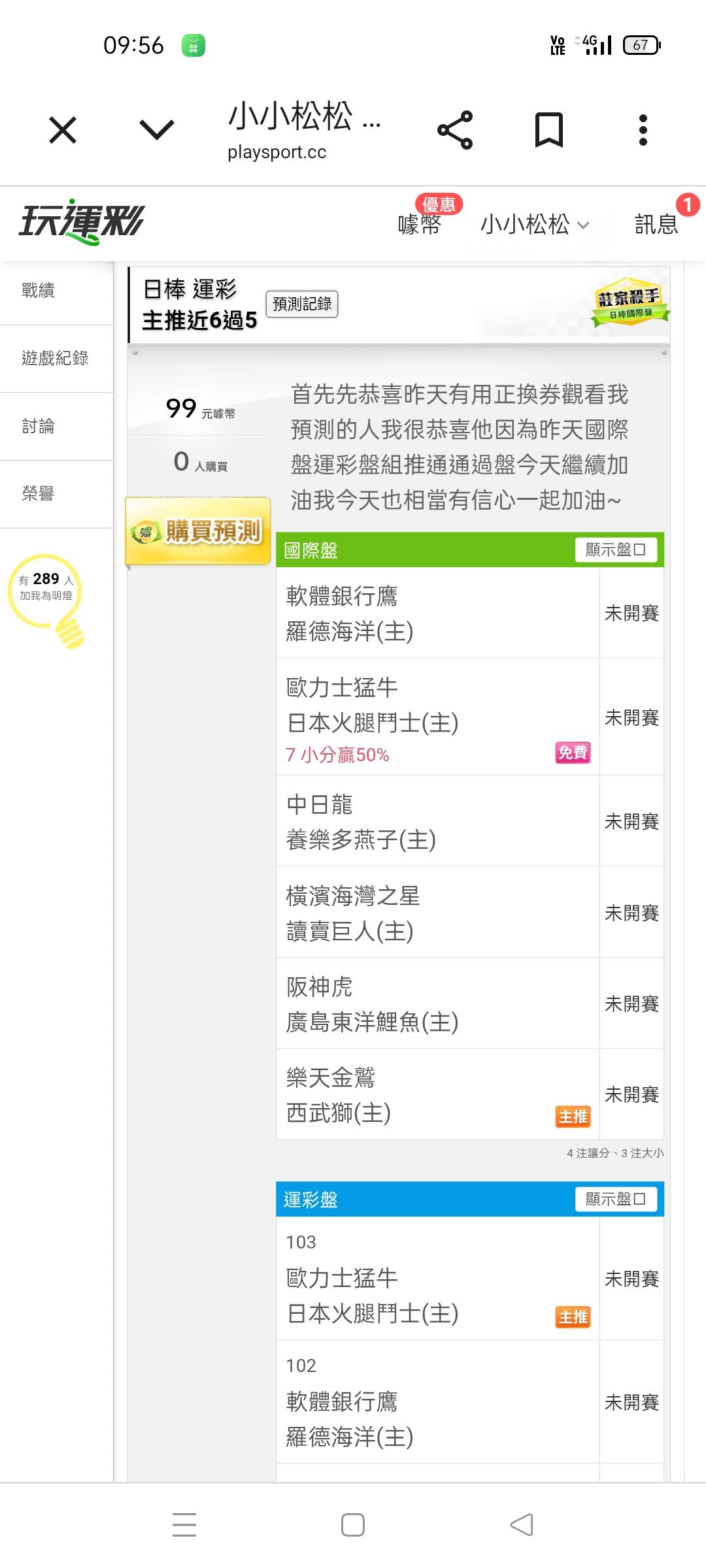Click the 玩運彩 site logo

[81, 222]
